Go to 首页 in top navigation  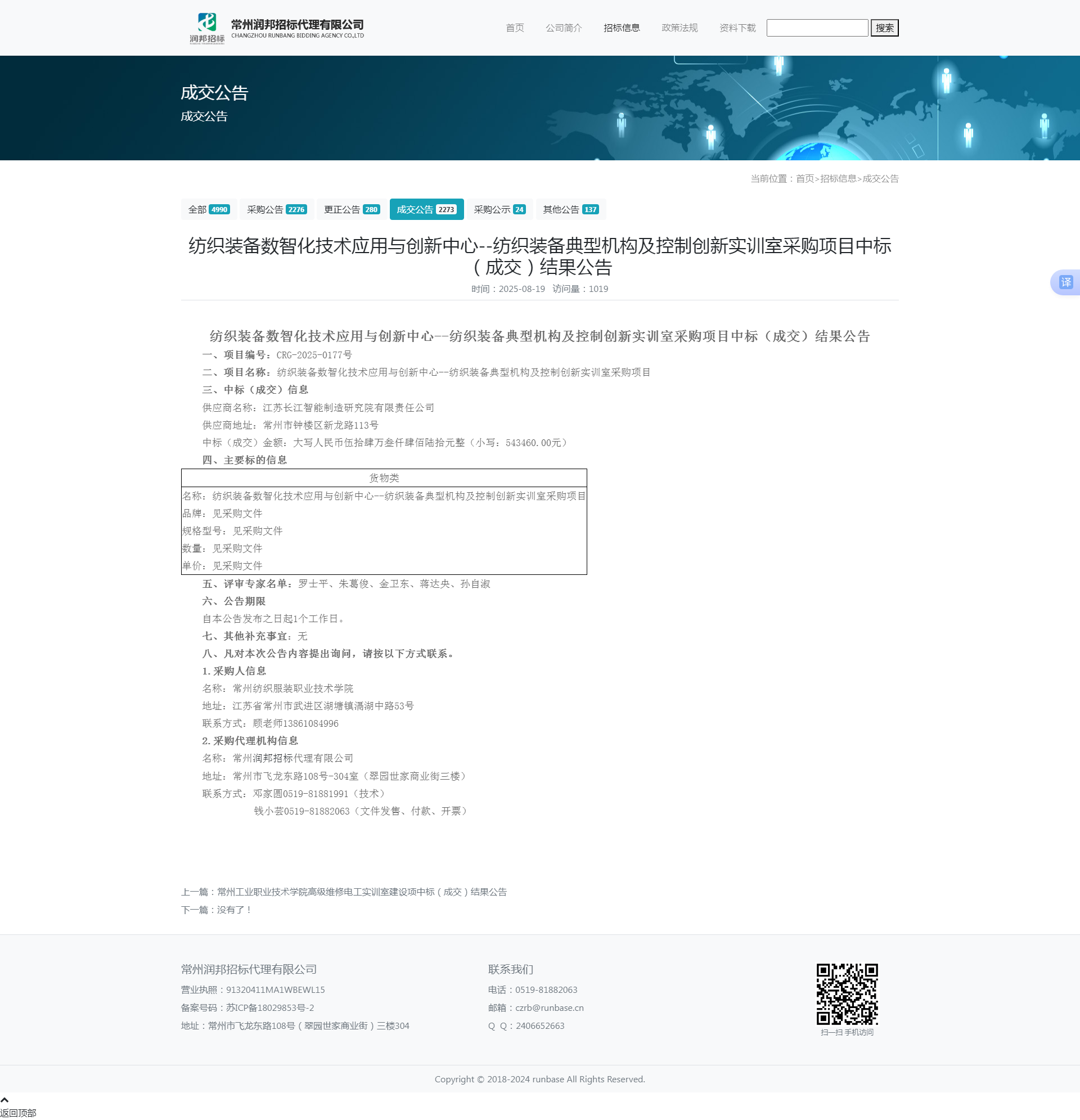click(514, 28)
